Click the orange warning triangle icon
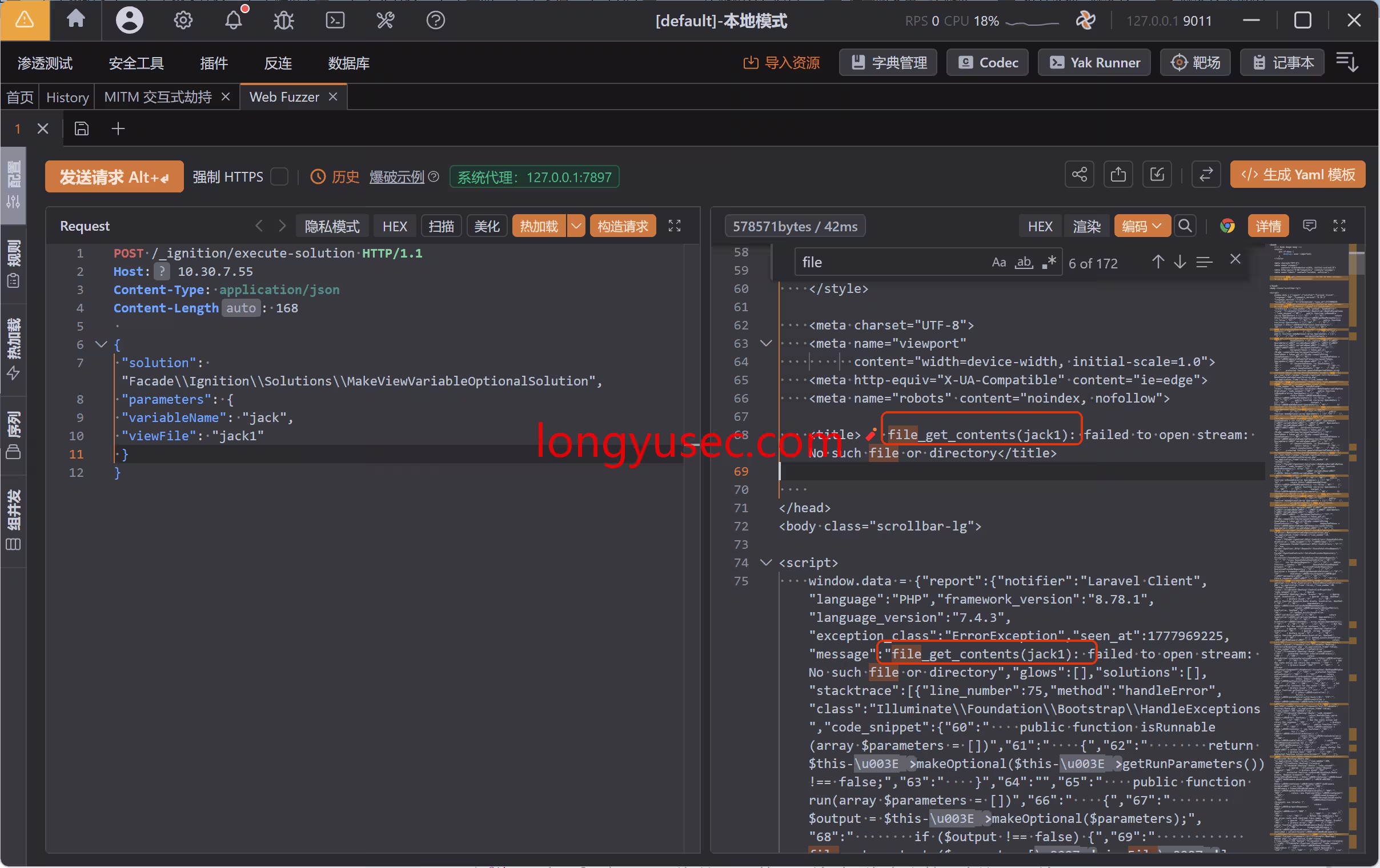The image size is (1380, 868). [x=25, y=21]
